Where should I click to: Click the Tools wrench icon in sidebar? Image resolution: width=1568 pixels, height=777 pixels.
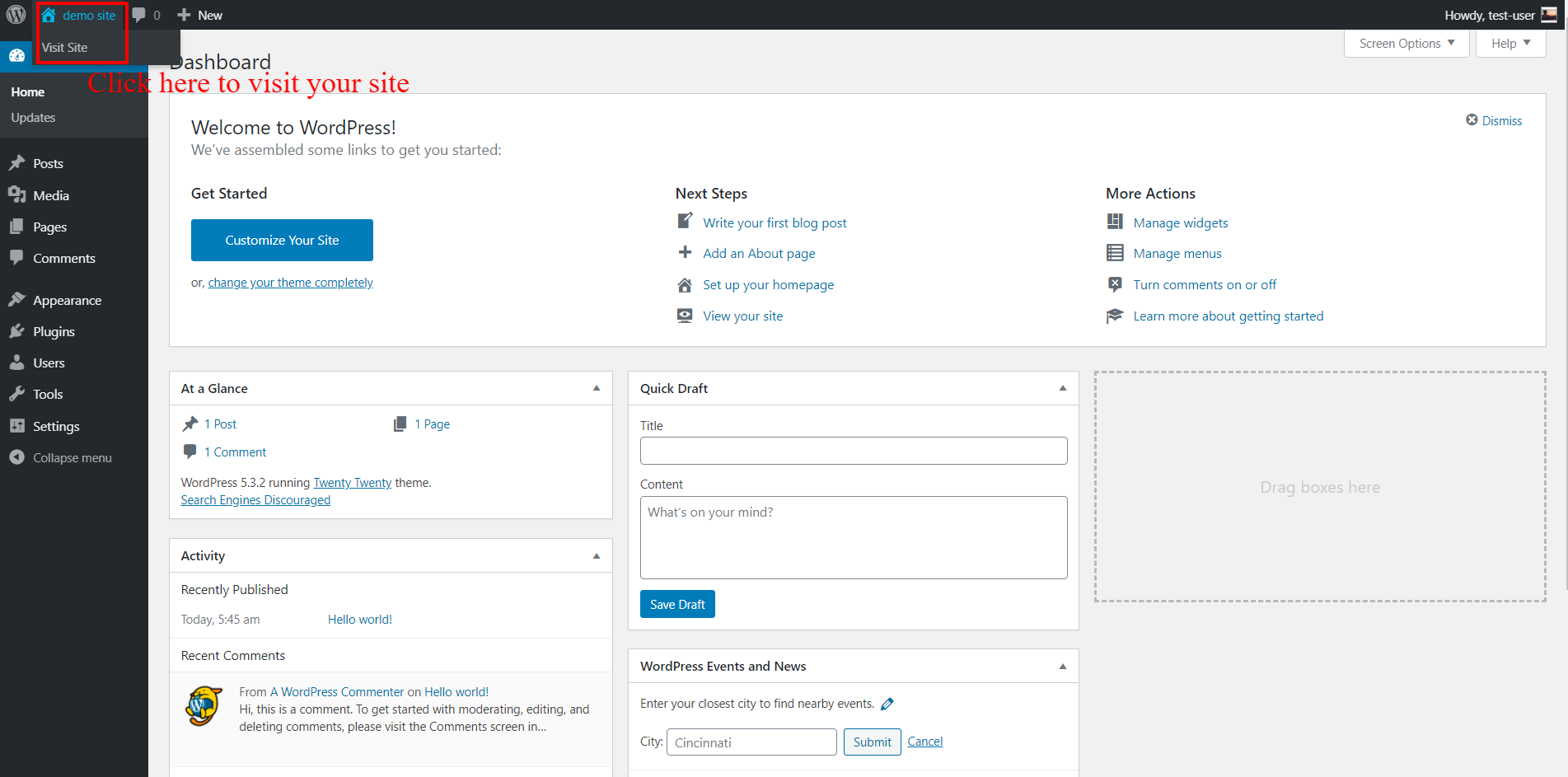tap(16, 394)
